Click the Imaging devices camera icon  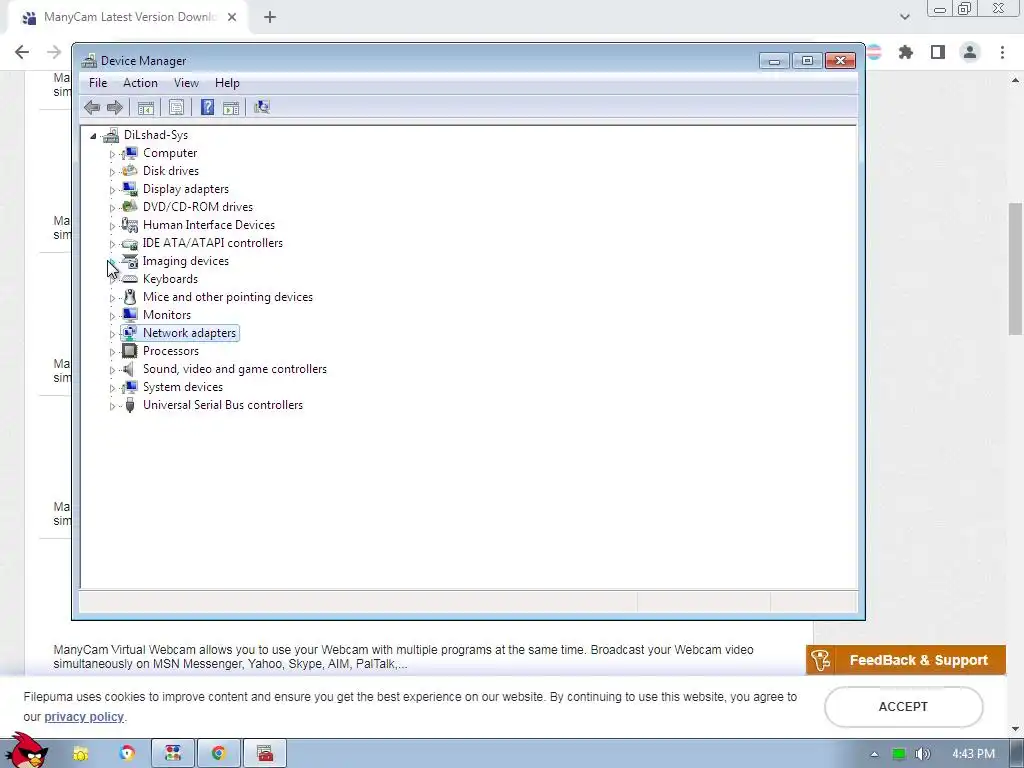coord(129,261)
